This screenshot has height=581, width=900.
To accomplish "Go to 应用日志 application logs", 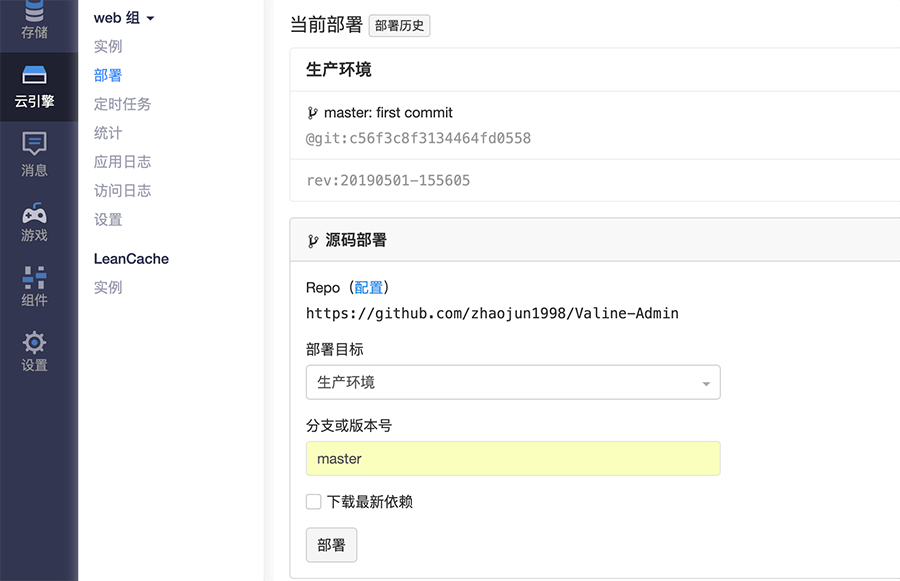I will (x=122, y=162).
